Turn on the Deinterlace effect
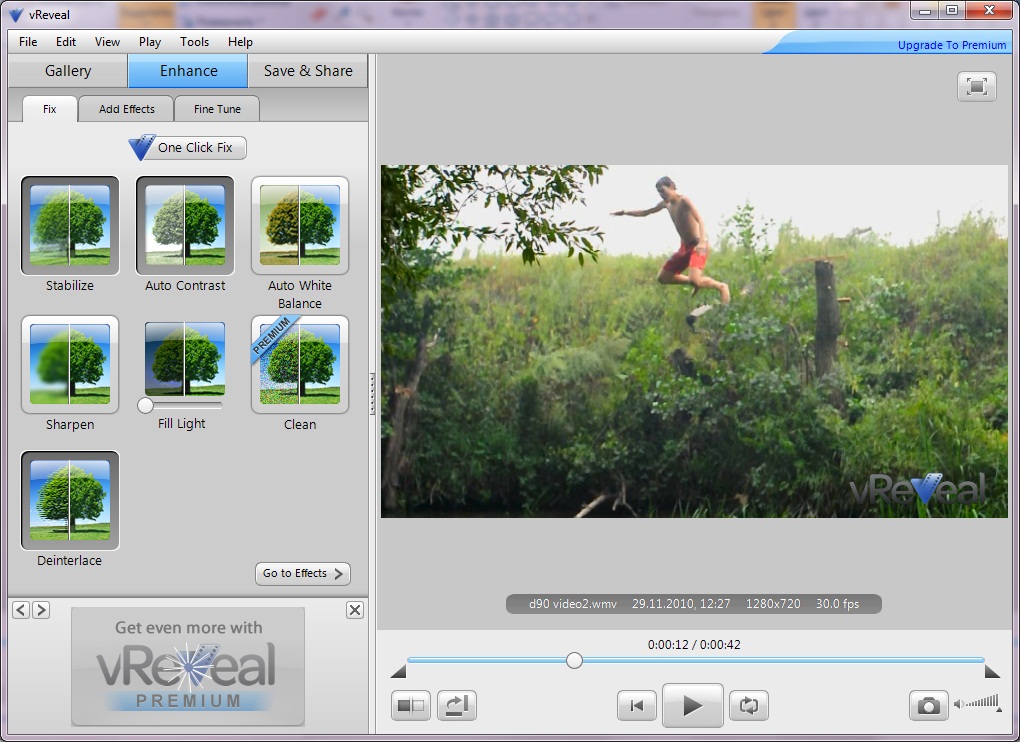This screenshot has height=742, width=1020. pyautogui.click(x=70, y=500)
